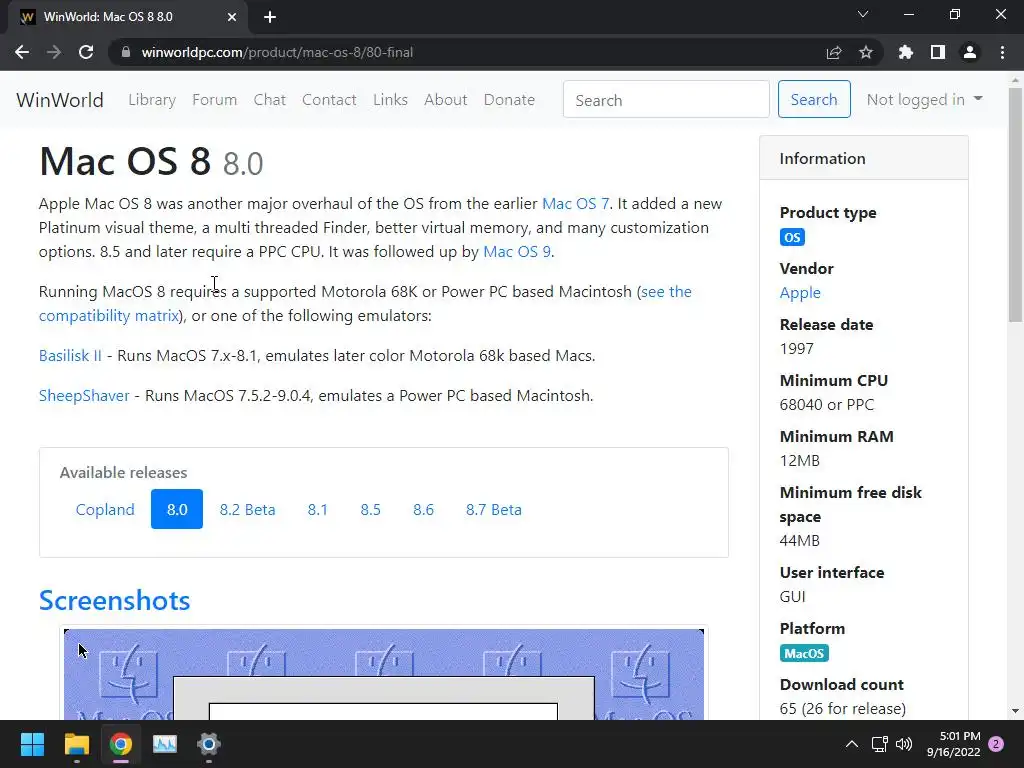Click the scrollbar down arrow
1024x768 pixels.
[1015, 712]
